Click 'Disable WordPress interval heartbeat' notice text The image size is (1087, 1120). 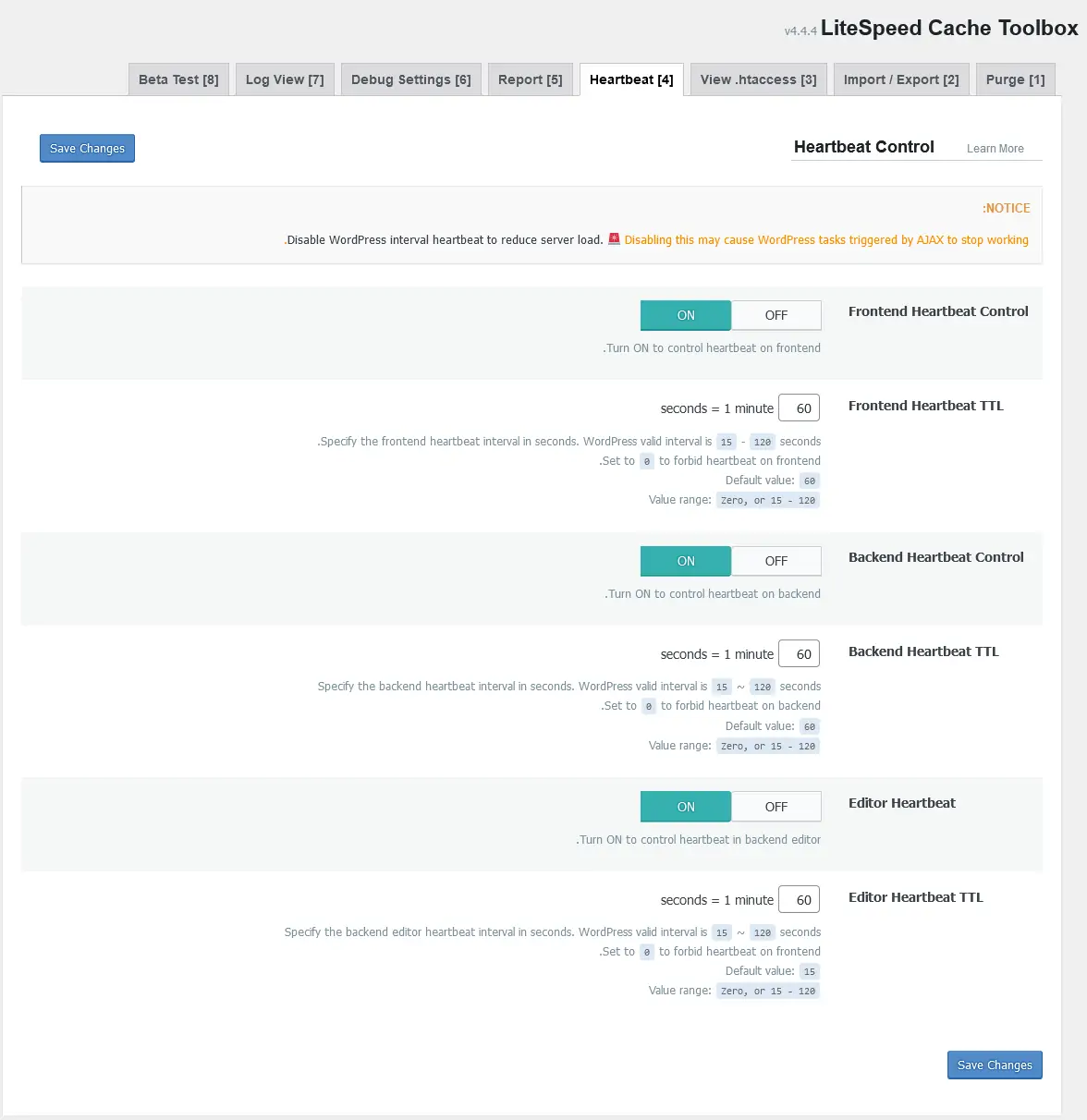pos(444,240)
